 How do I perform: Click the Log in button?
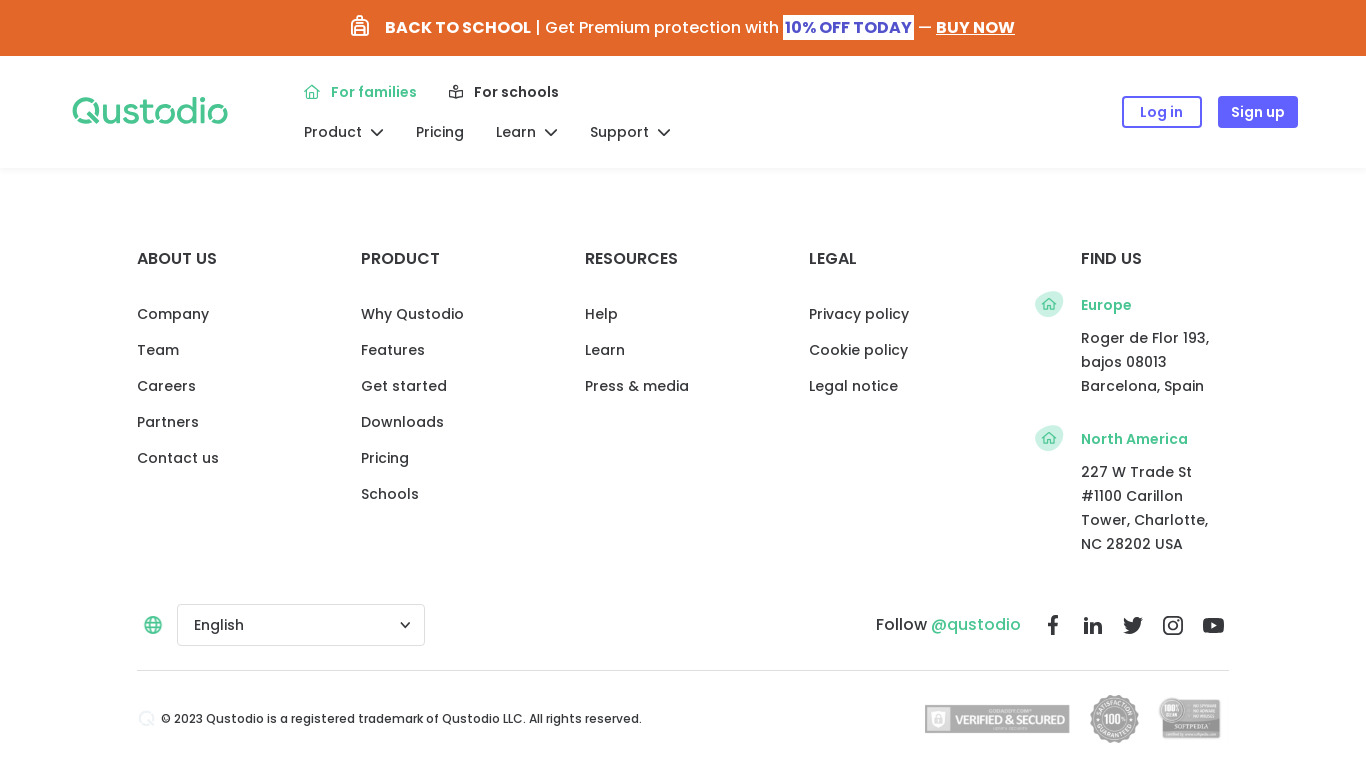coord(1162,112)
